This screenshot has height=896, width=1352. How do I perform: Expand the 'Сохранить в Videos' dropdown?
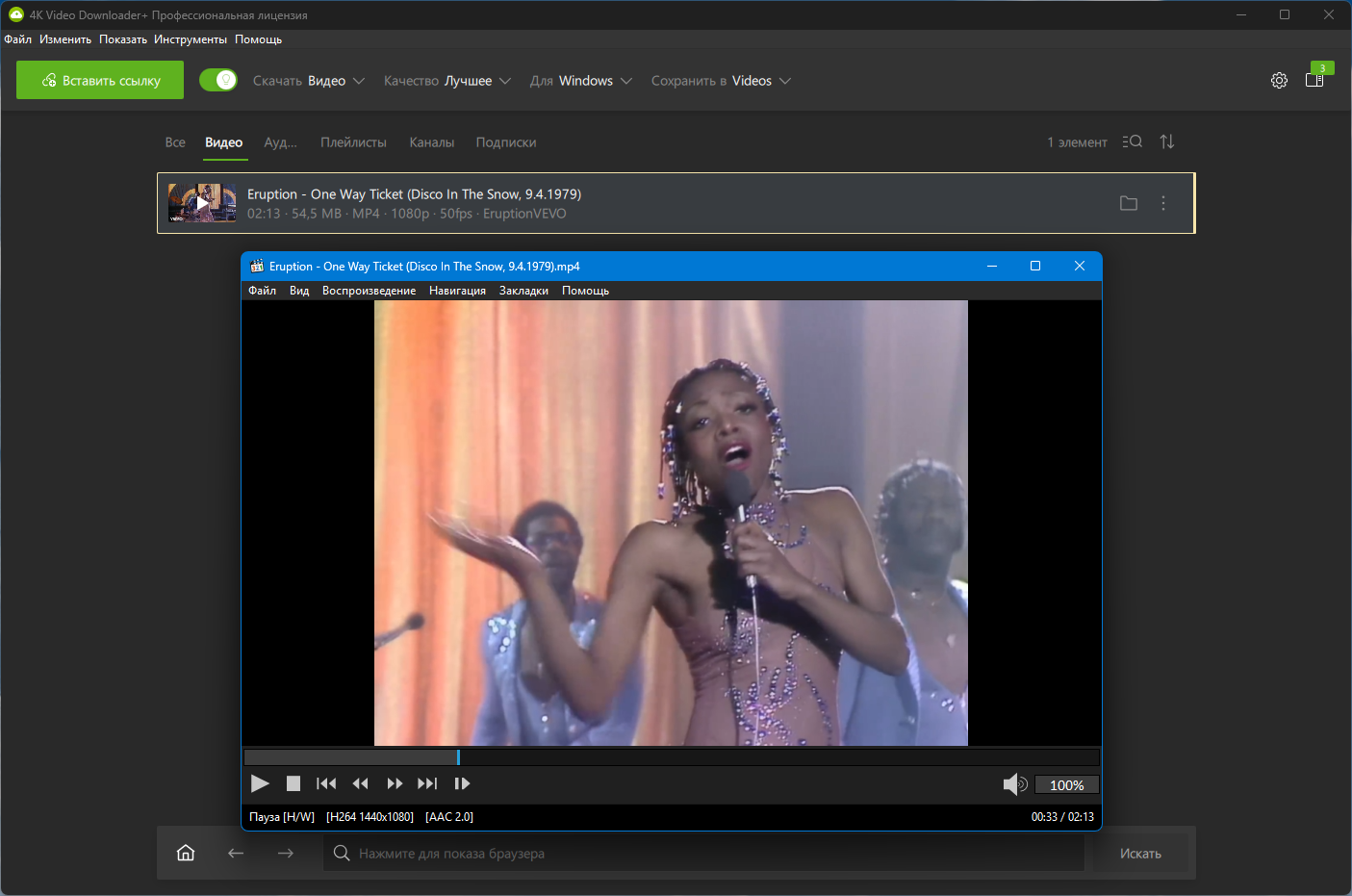point(721,81)
